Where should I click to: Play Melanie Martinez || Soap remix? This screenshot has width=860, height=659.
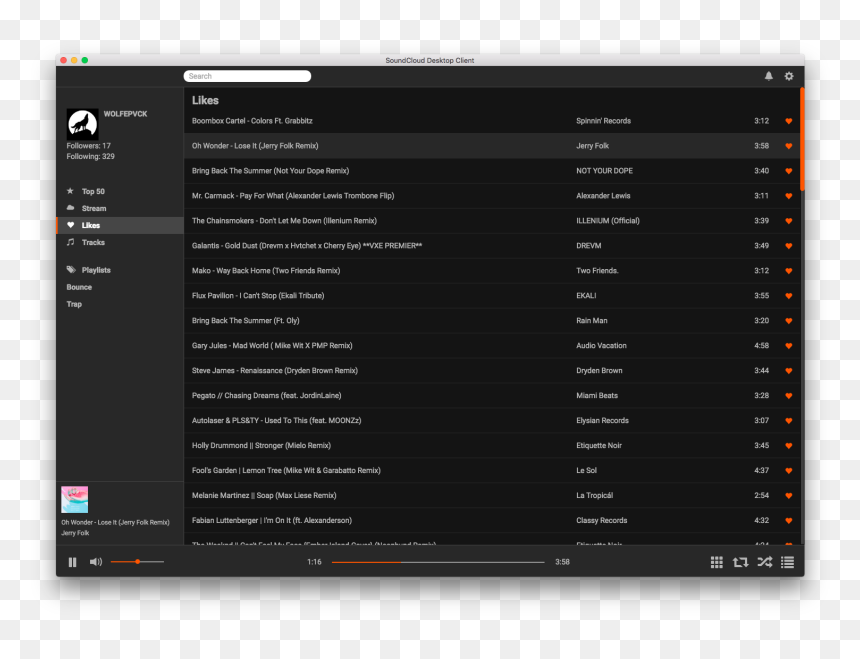264,495
